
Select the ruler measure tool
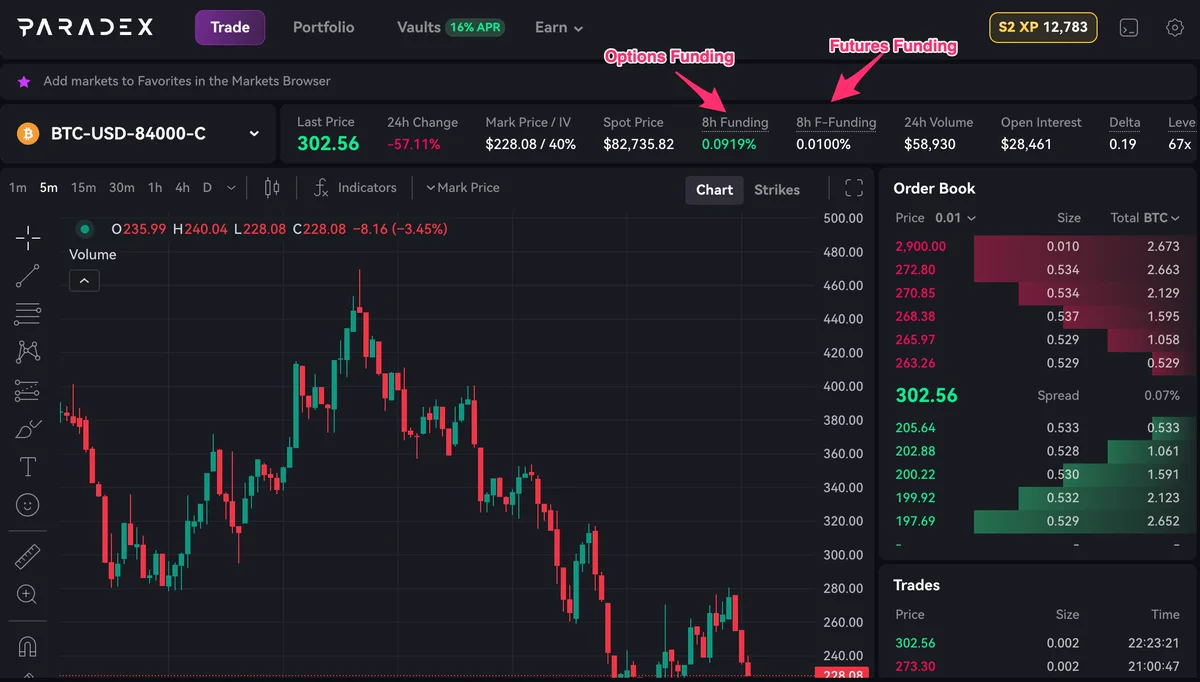click(28, 557)
